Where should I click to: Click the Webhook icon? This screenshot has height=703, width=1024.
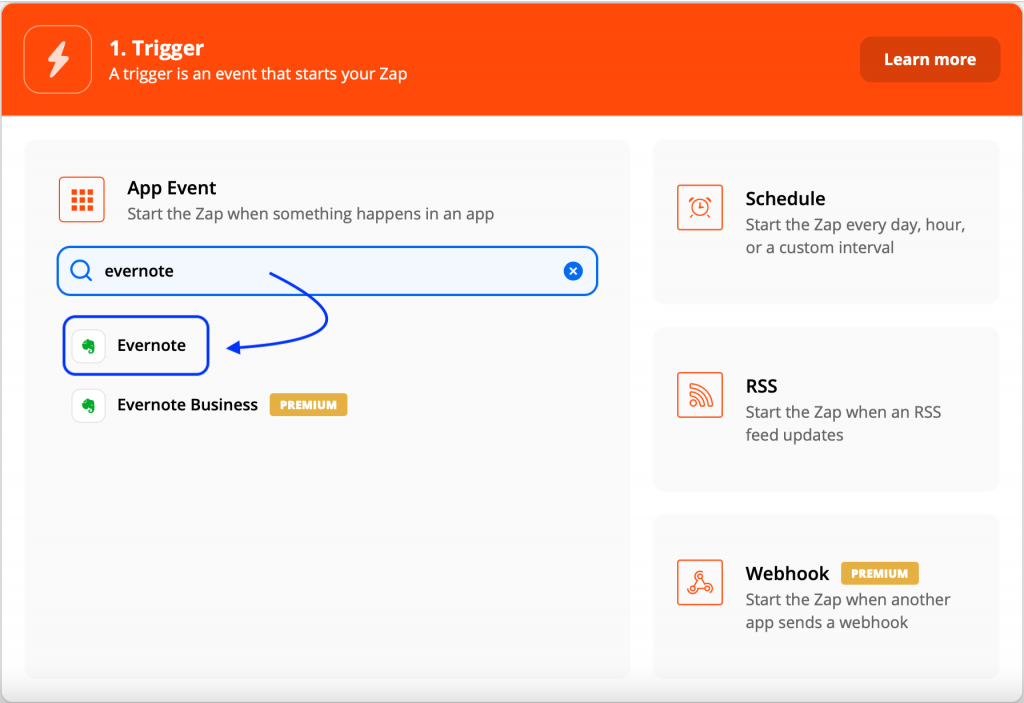pyautogui.click(x=700, y=582)
